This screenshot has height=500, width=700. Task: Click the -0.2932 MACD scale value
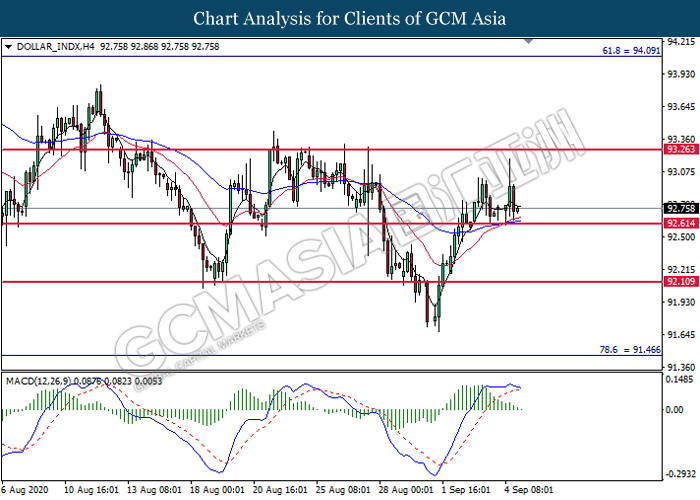pyautogui.click(x=680, y=474)
